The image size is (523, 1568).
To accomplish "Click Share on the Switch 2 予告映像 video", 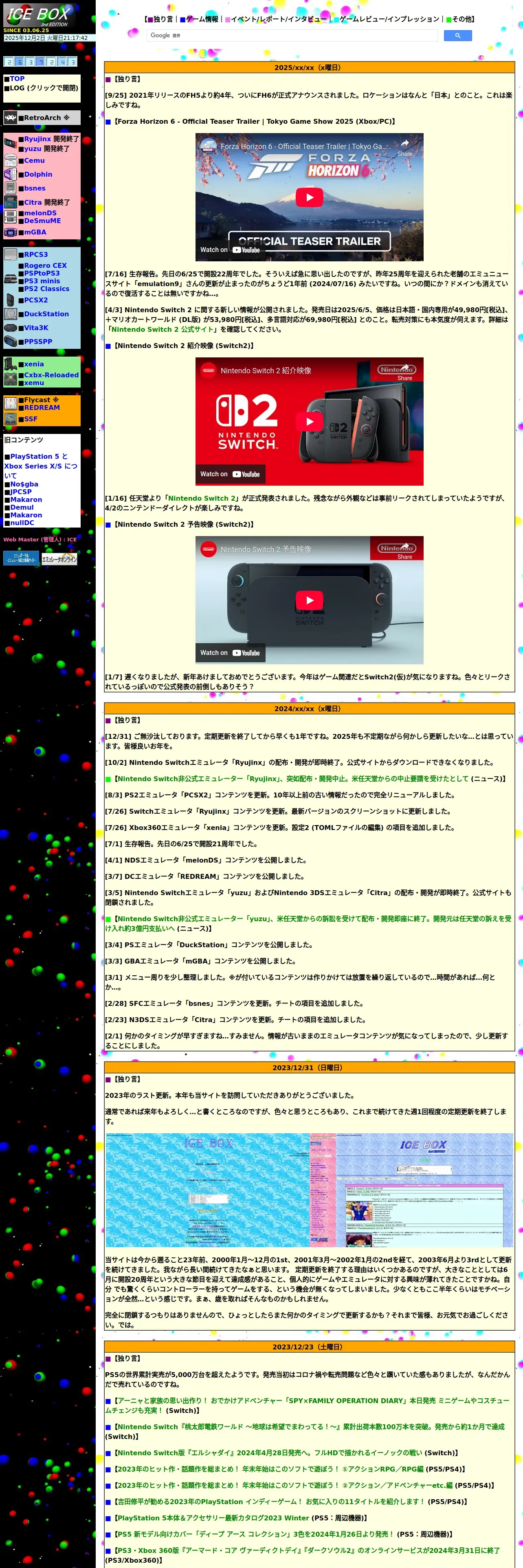I will click(x=405, y=550).
